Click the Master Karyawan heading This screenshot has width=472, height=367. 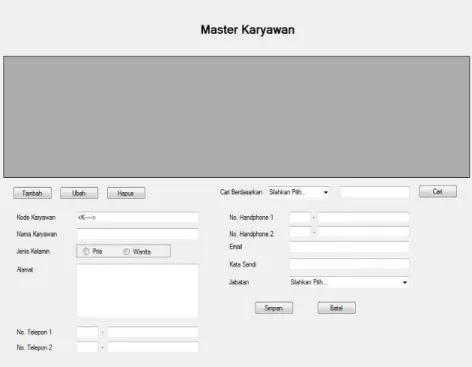coord(248,30)
